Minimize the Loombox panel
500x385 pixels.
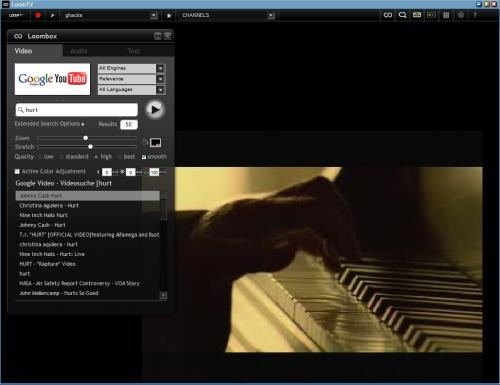pyautogui.click(x=158, y=36)
